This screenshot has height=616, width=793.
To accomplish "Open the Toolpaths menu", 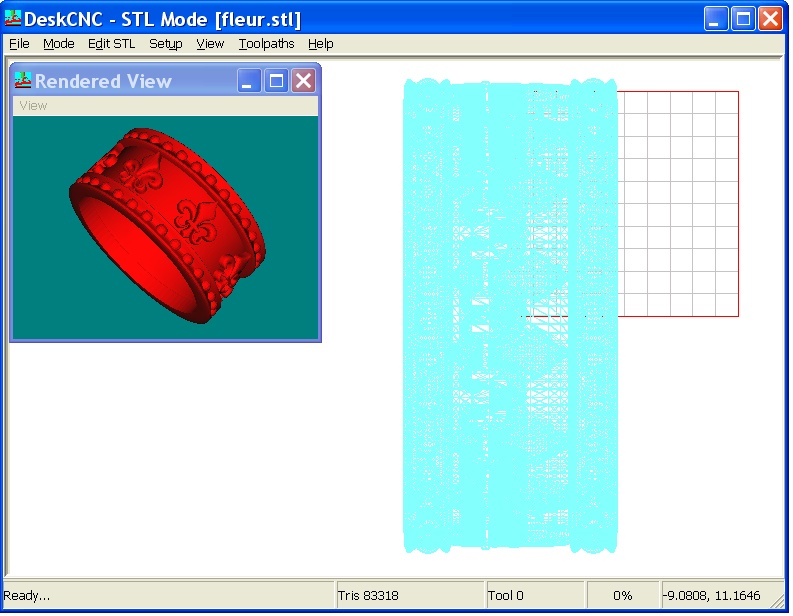I will point(266,44).
